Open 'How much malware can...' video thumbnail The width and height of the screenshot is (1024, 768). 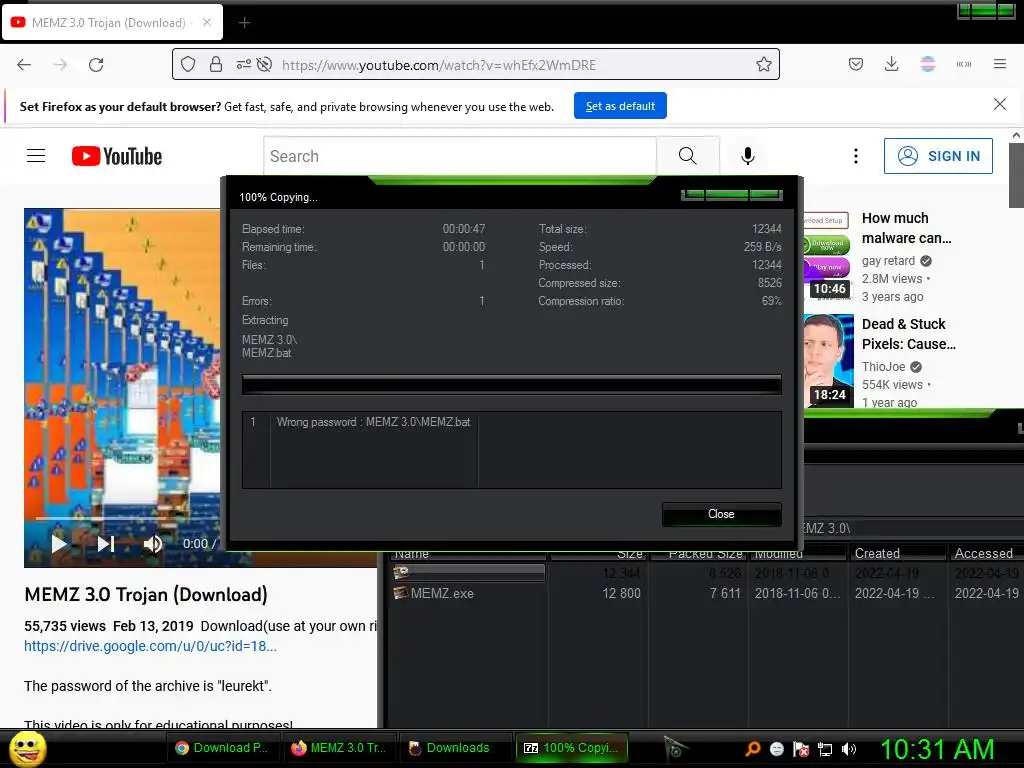click(828, 255)
